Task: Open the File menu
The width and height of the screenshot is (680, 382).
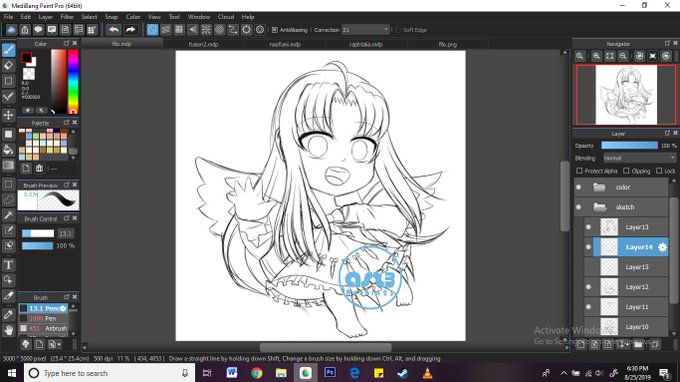Action: (8, 17)
